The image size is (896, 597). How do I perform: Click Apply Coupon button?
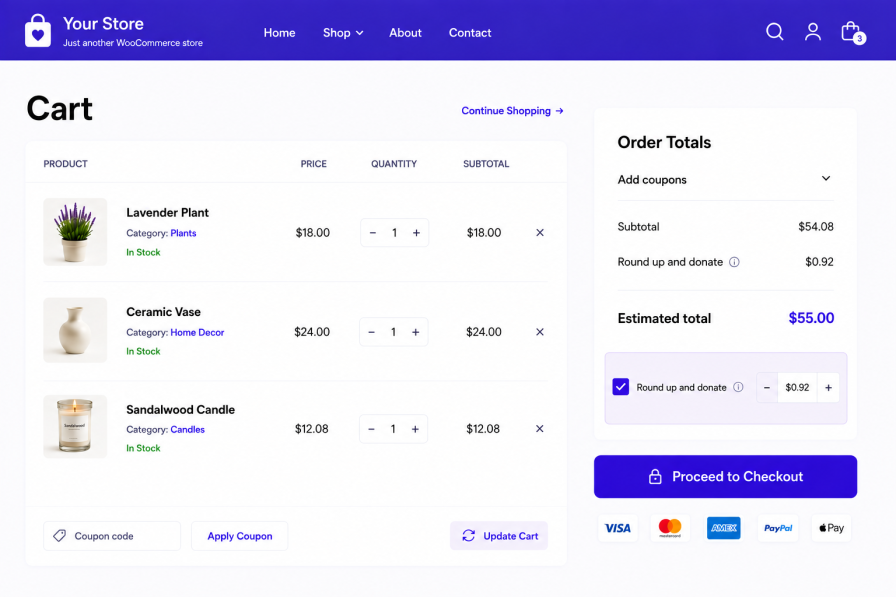(x=239, y=536)
